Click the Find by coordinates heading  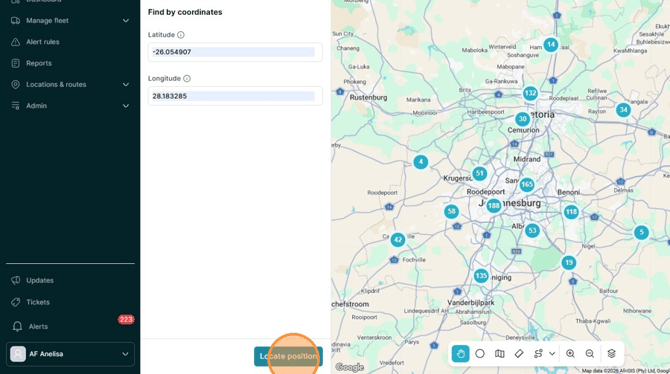185,12
